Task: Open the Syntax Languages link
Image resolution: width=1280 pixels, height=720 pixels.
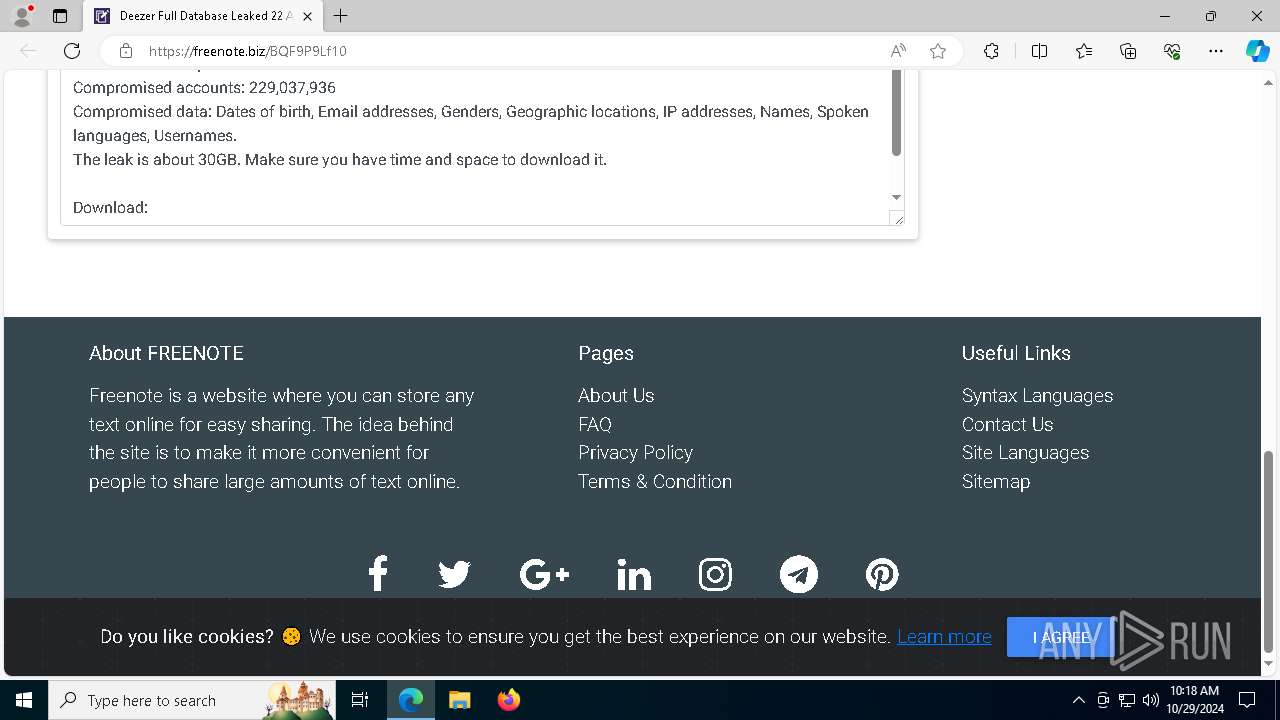Action: (x=1037, y=395)
